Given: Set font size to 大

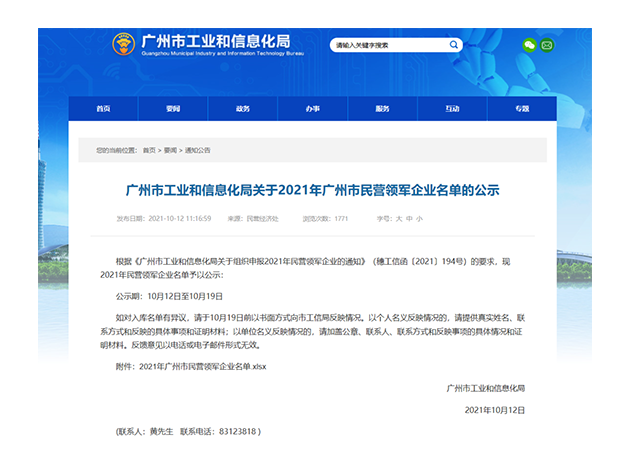Looking at the screenshot, I should 397,218.
